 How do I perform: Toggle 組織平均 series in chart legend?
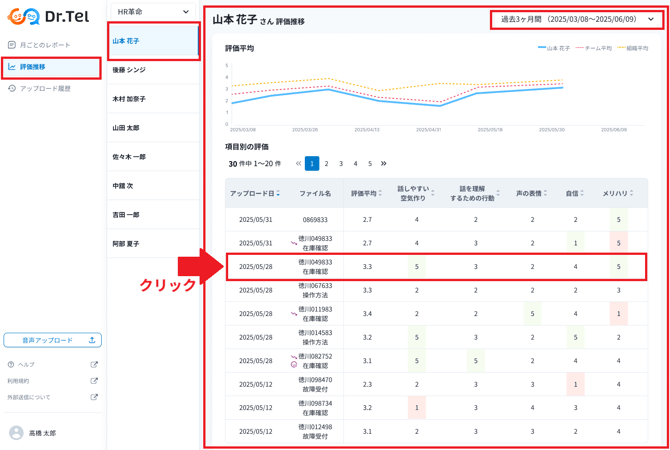tap(633, 48)
